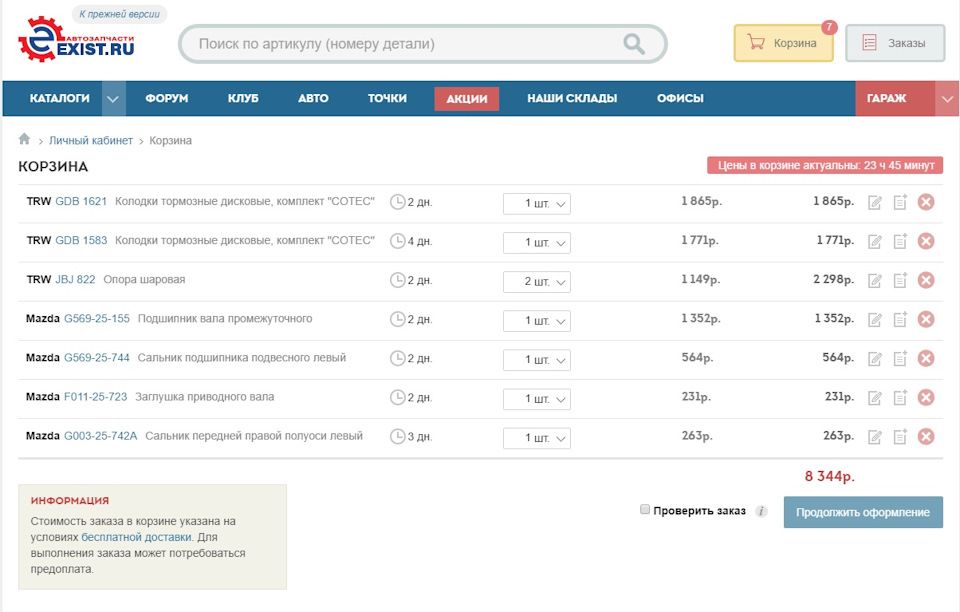Add a note to the G003-25-742A row
The height and width of the screenshot is (612, 960).
[x=900, y=437]
